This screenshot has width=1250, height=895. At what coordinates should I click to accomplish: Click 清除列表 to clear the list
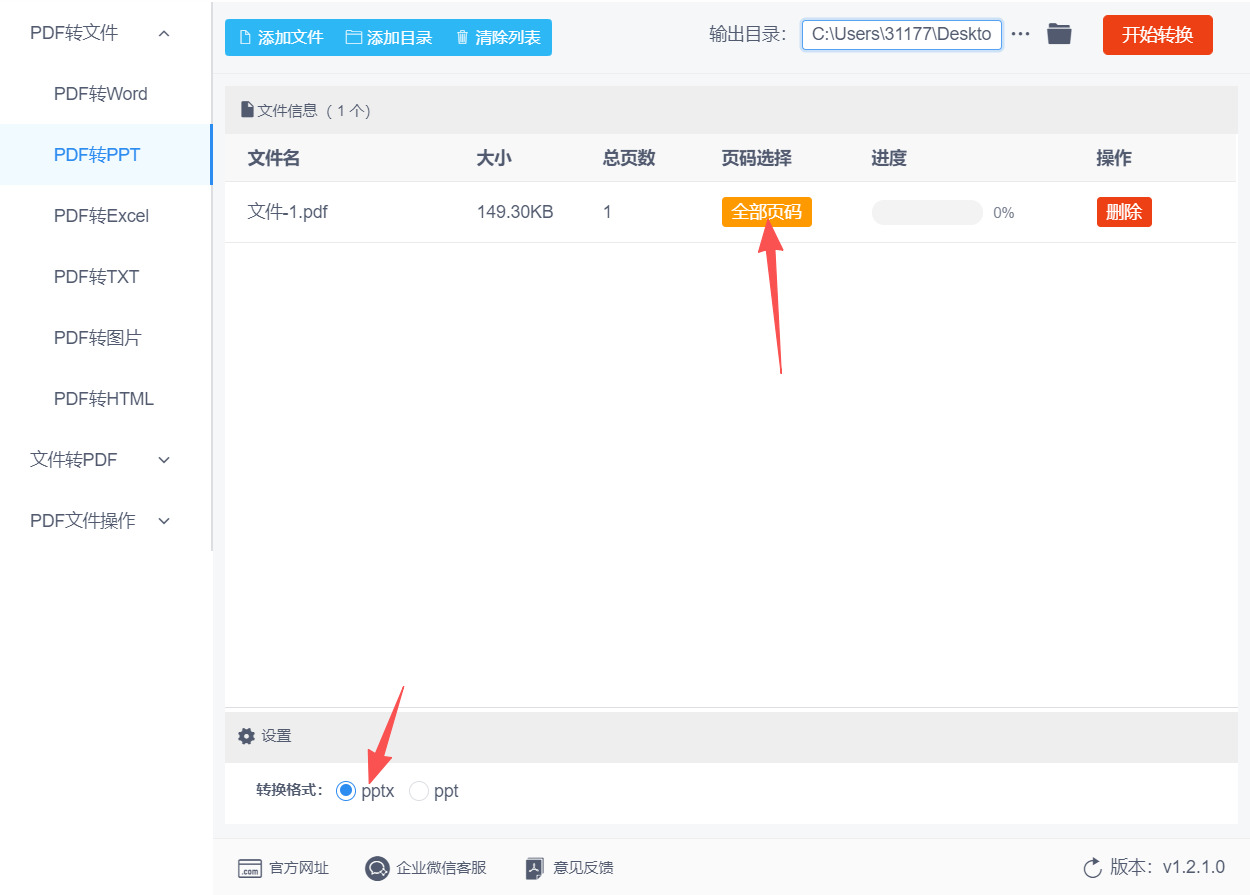point(498,38)
